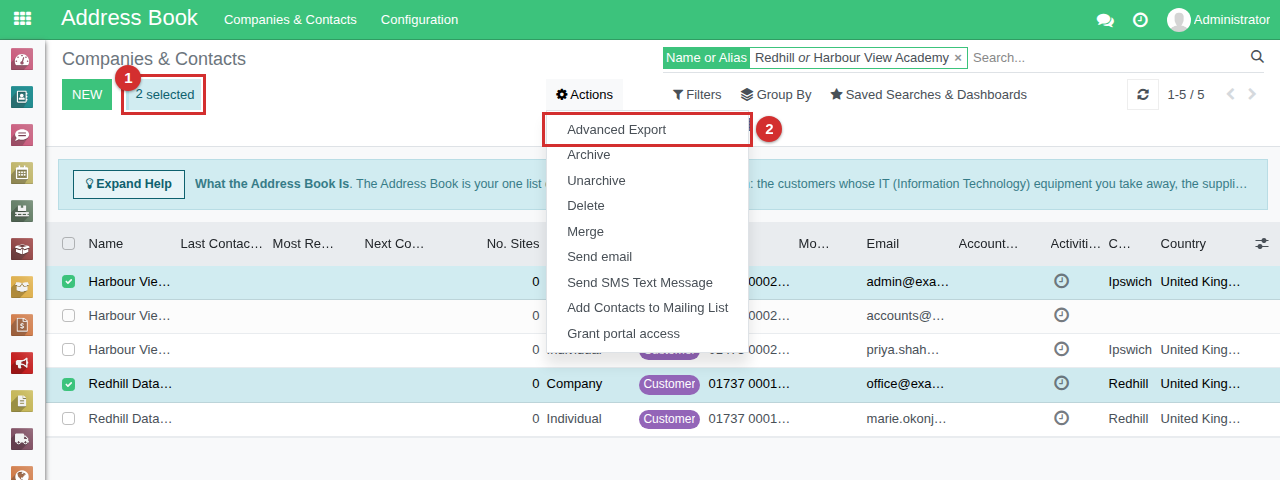Click activity clock for marie.okonj… row

(x=1062, y=418)
